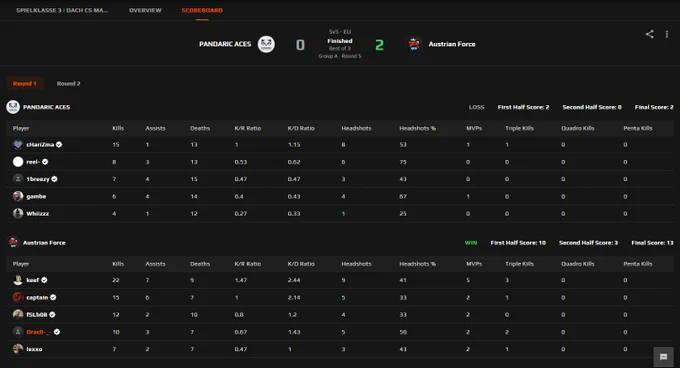Click verified badge next to reel-
This screenshot has width=680, height=368.
[45, 162]
